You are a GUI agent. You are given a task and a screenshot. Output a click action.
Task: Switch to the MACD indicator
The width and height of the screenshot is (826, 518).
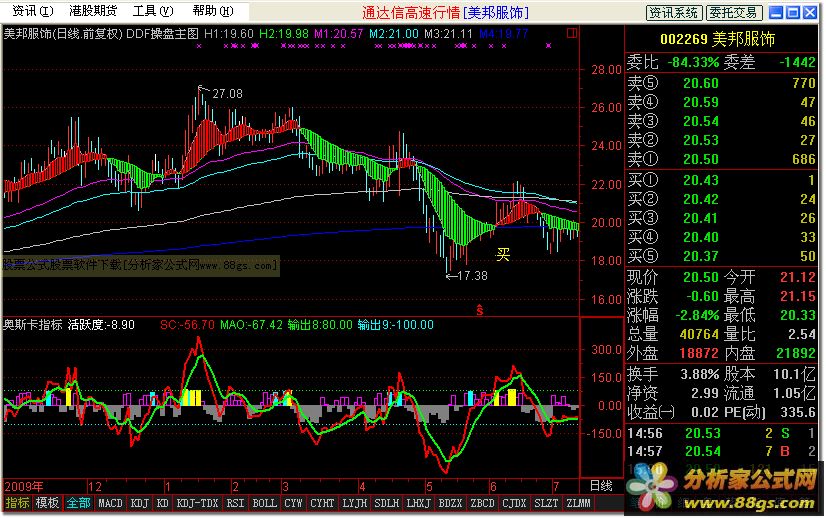click(x=111, y=503)
